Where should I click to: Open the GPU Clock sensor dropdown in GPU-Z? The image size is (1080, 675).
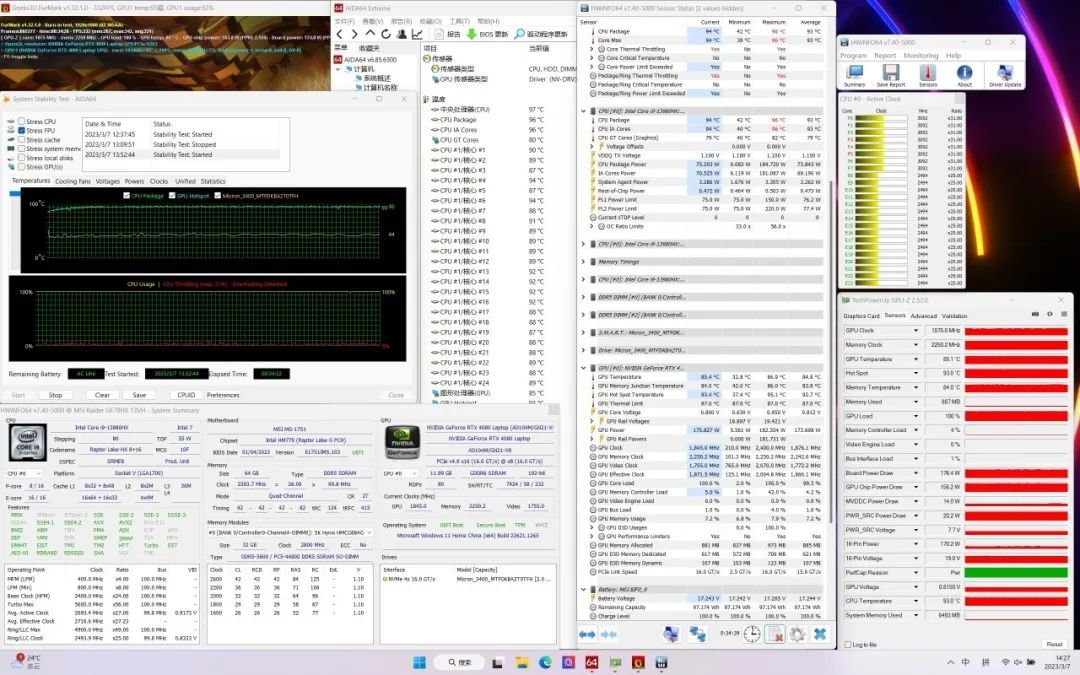[x=915, y=331]
